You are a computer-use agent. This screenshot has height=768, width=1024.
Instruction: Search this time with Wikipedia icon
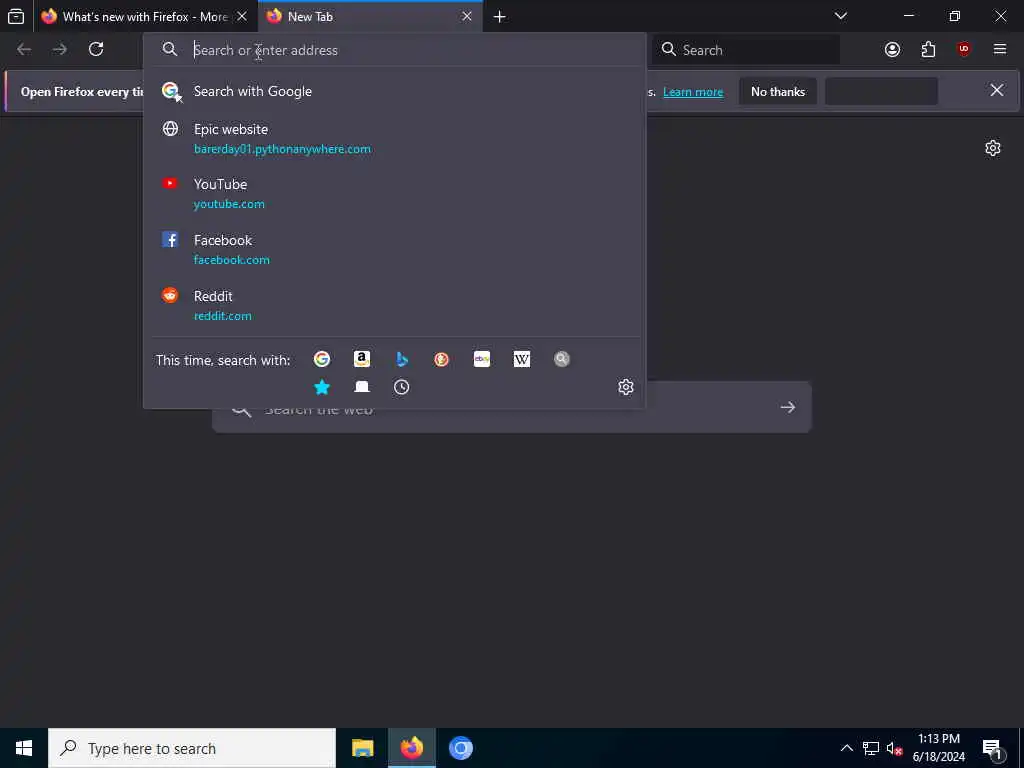(522, 359)
